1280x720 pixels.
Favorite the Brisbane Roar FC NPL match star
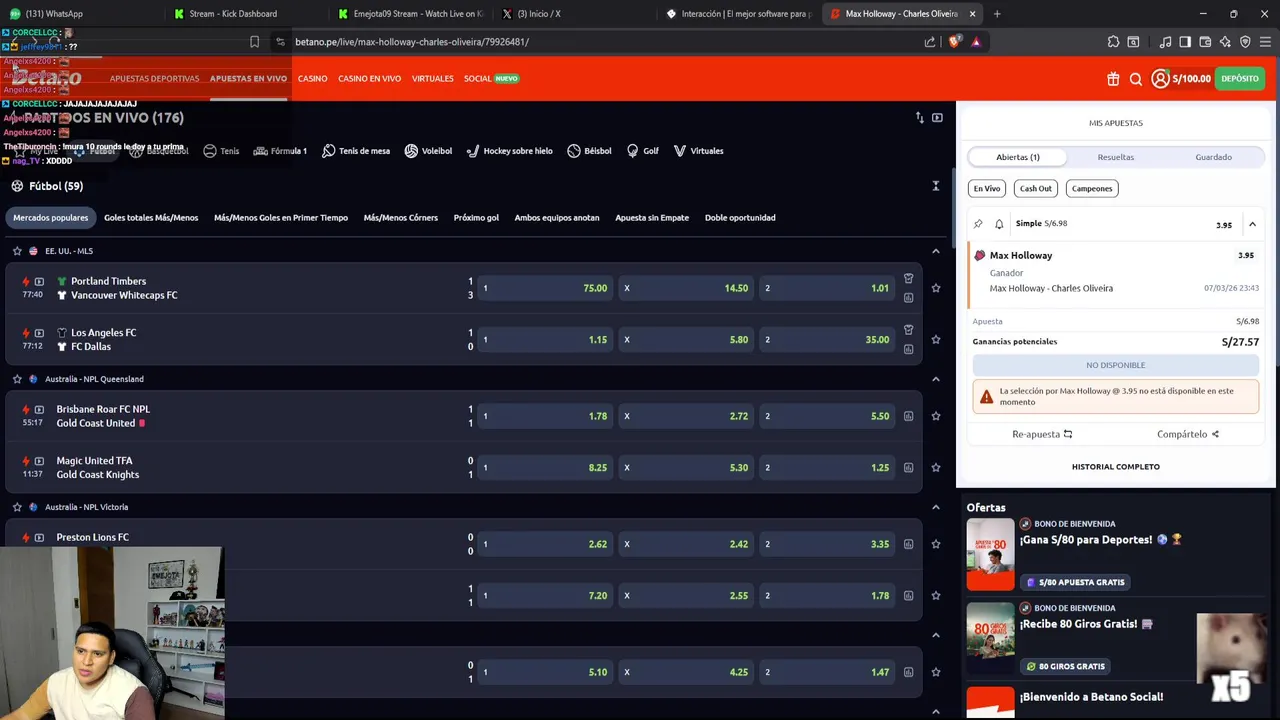pos(936,416)
